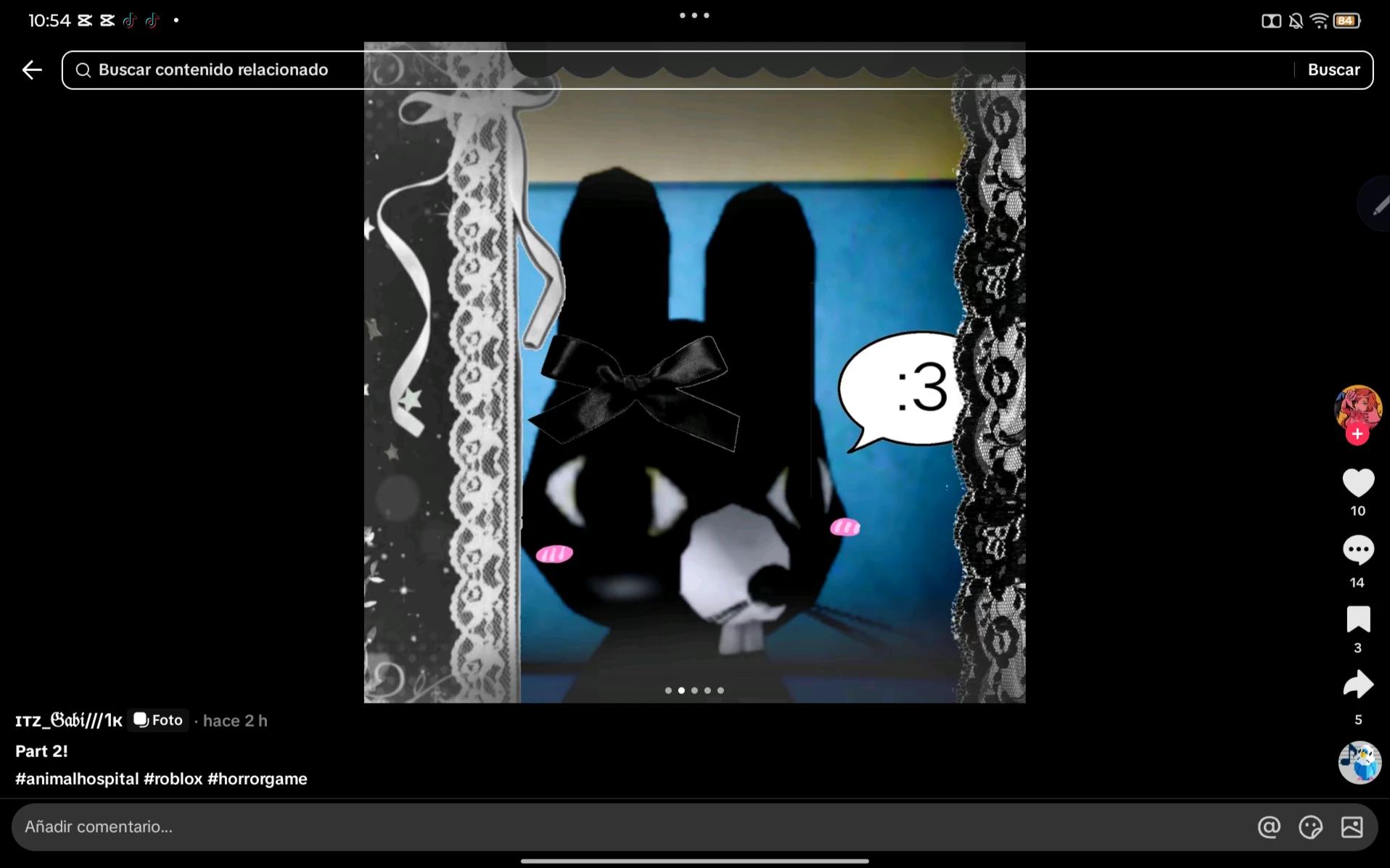
Task: Tap the status bar clock 10:54
Action: click(49, 20)
